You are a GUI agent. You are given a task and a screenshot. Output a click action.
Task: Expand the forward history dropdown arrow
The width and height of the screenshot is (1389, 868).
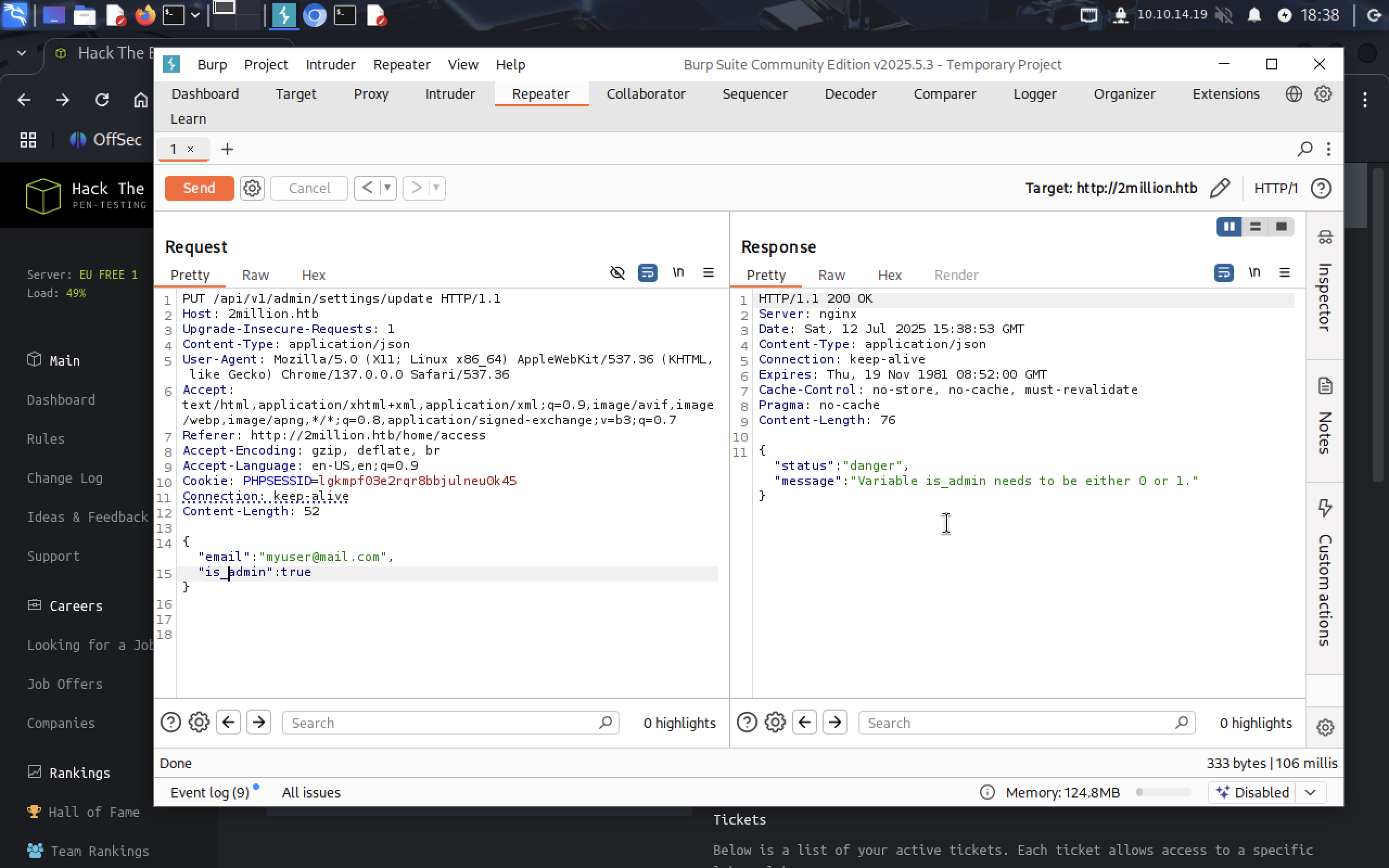pyautogui.click(x=437, y=188)
